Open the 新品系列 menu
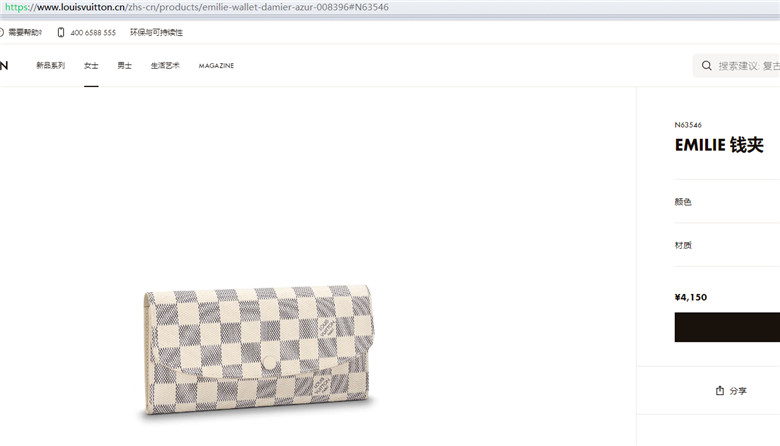The height and width of the screenshot is (446, 780). [x=50, y=66]
